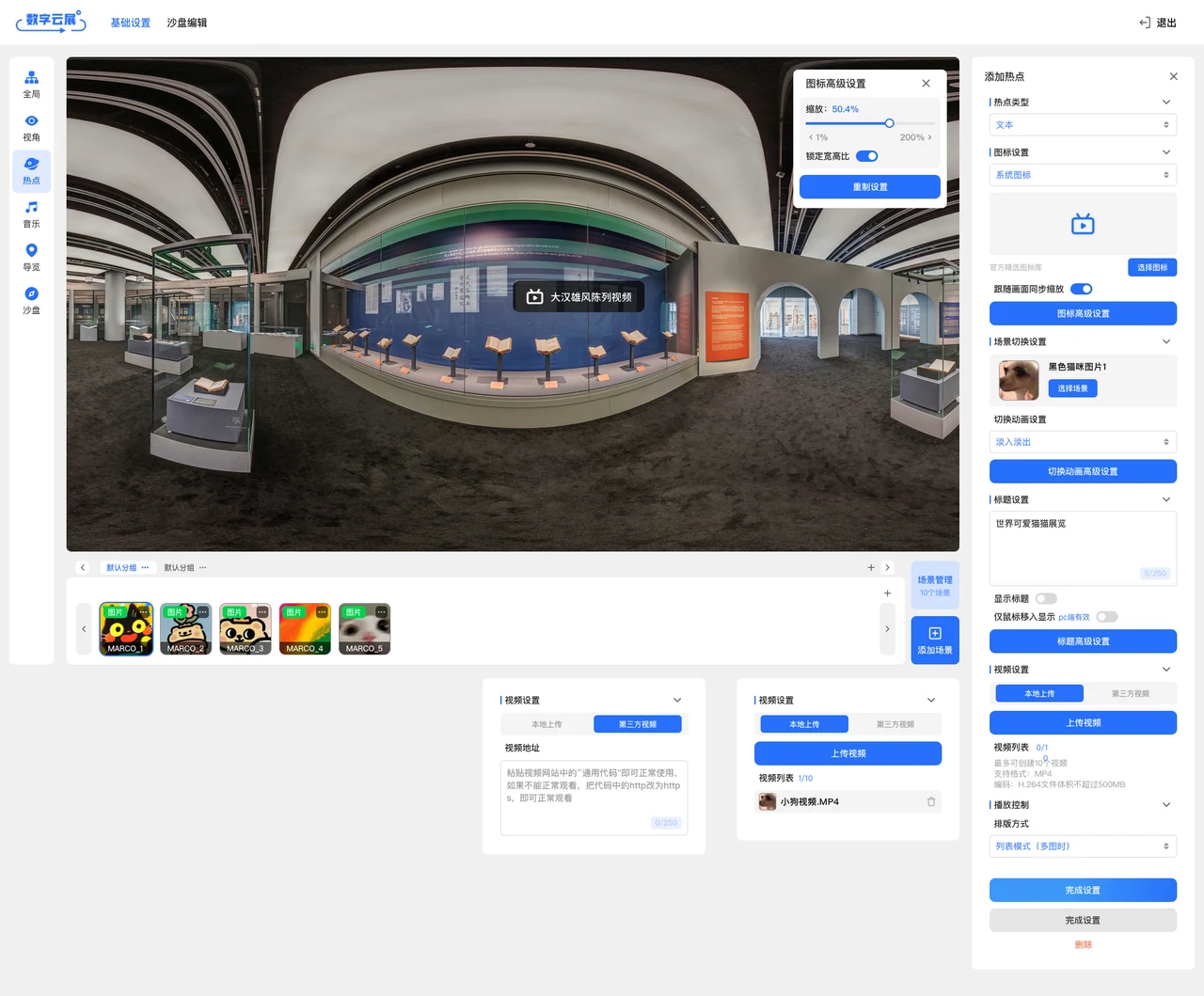Close the 图标高级设置 popup

click(926, 84)
